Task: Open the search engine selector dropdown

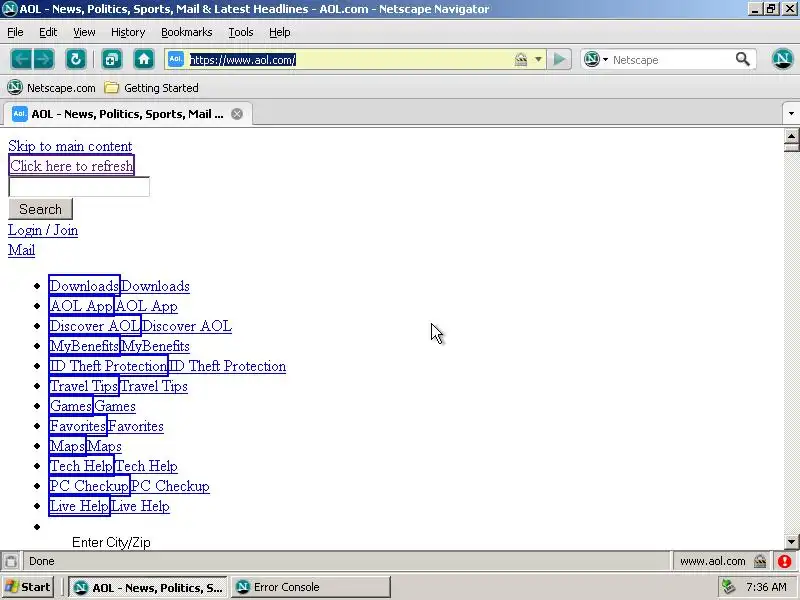Action: (x=596, y=60)
